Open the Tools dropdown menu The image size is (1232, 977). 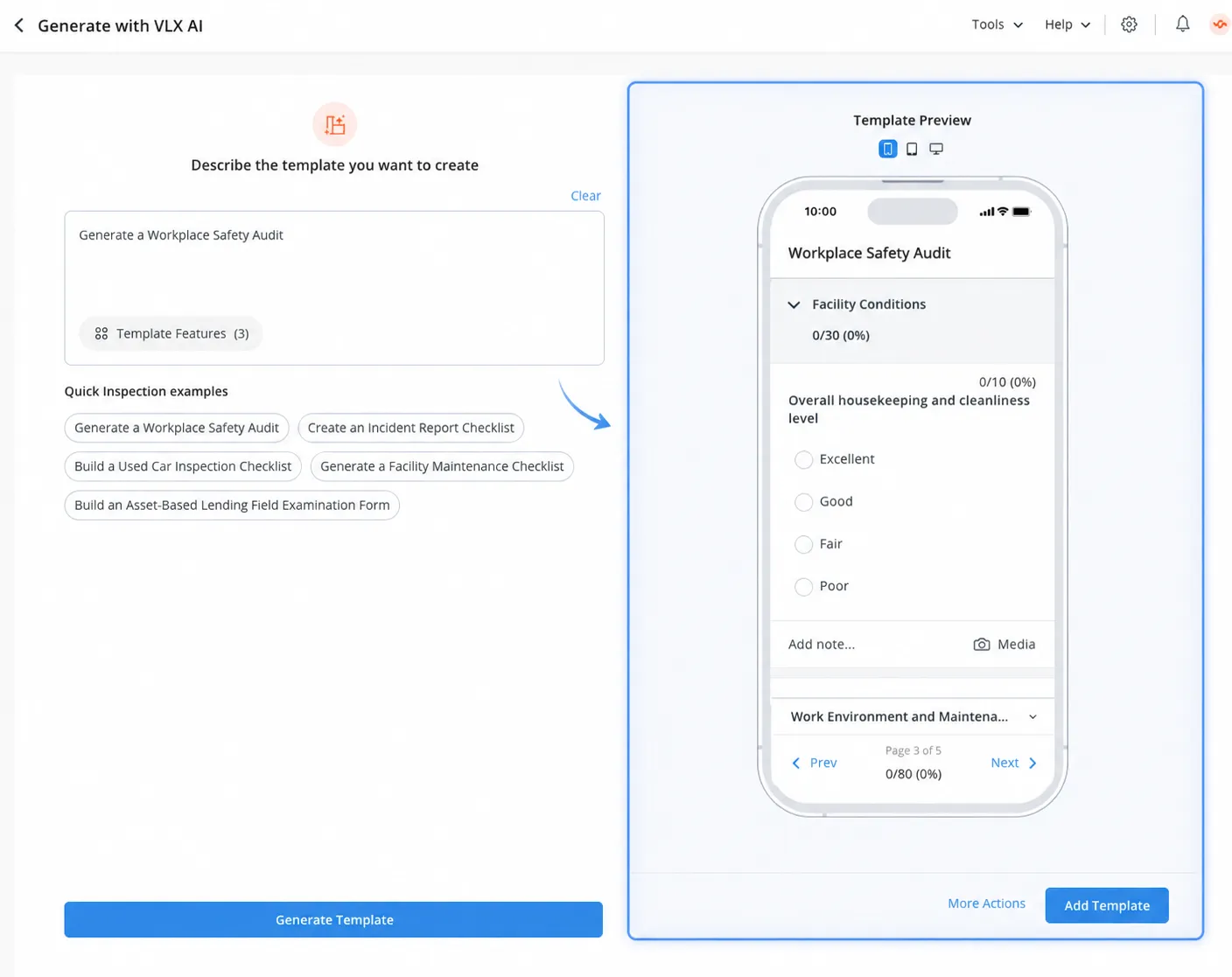(997, 24)
